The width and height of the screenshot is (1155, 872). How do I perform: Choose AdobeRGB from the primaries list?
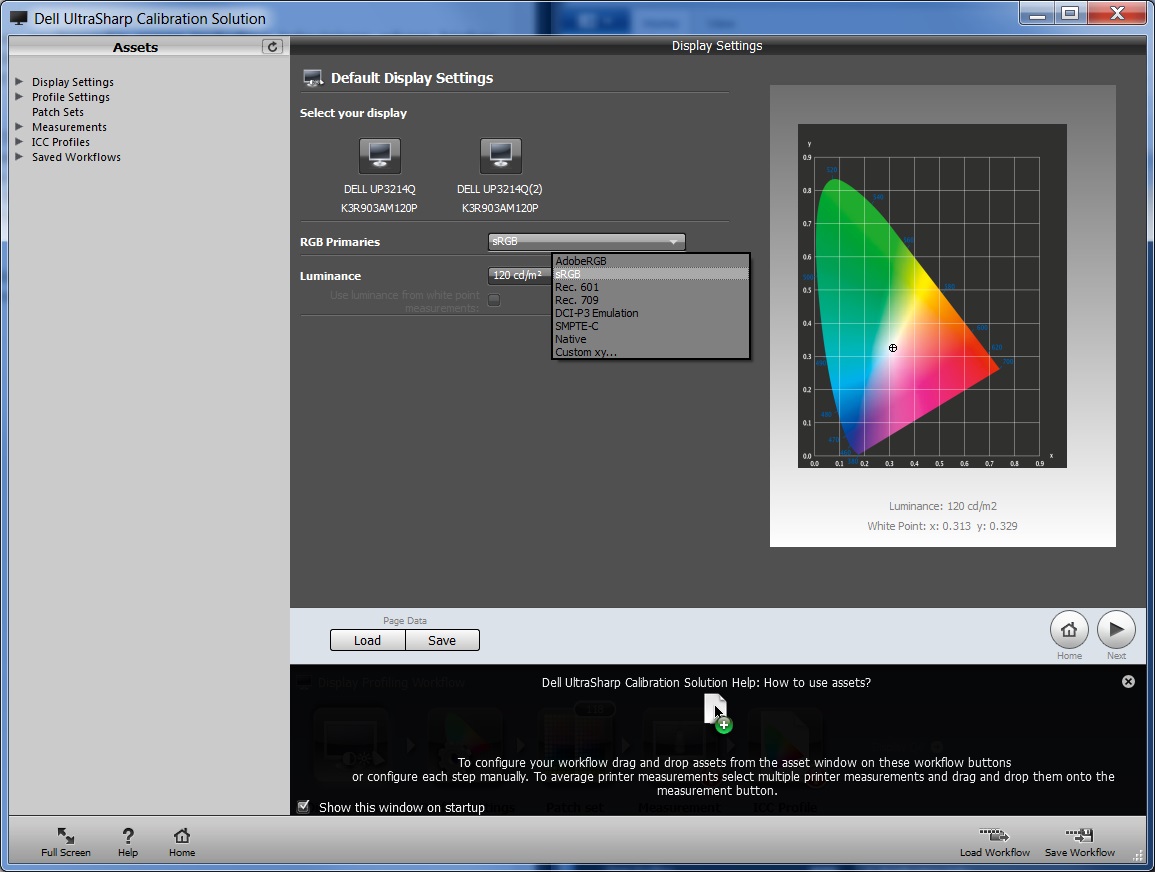(x=581, y=261)
